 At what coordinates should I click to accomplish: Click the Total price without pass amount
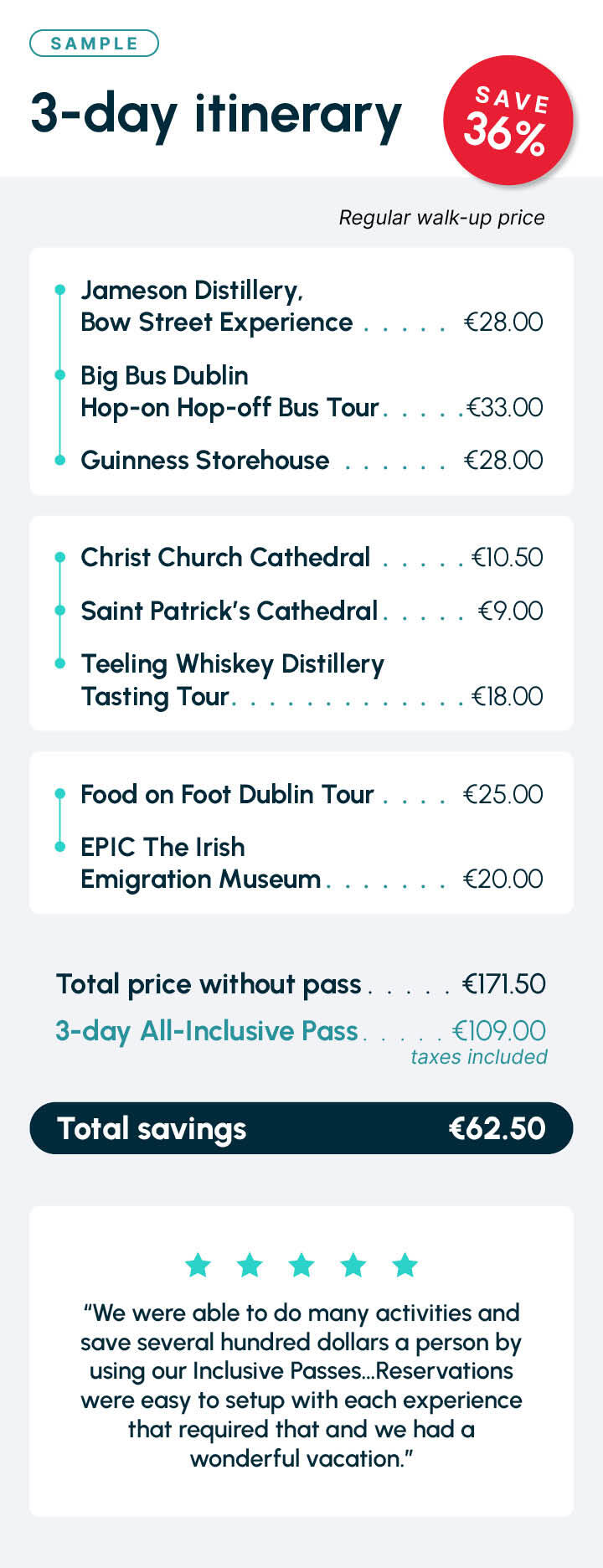(504, 984)
